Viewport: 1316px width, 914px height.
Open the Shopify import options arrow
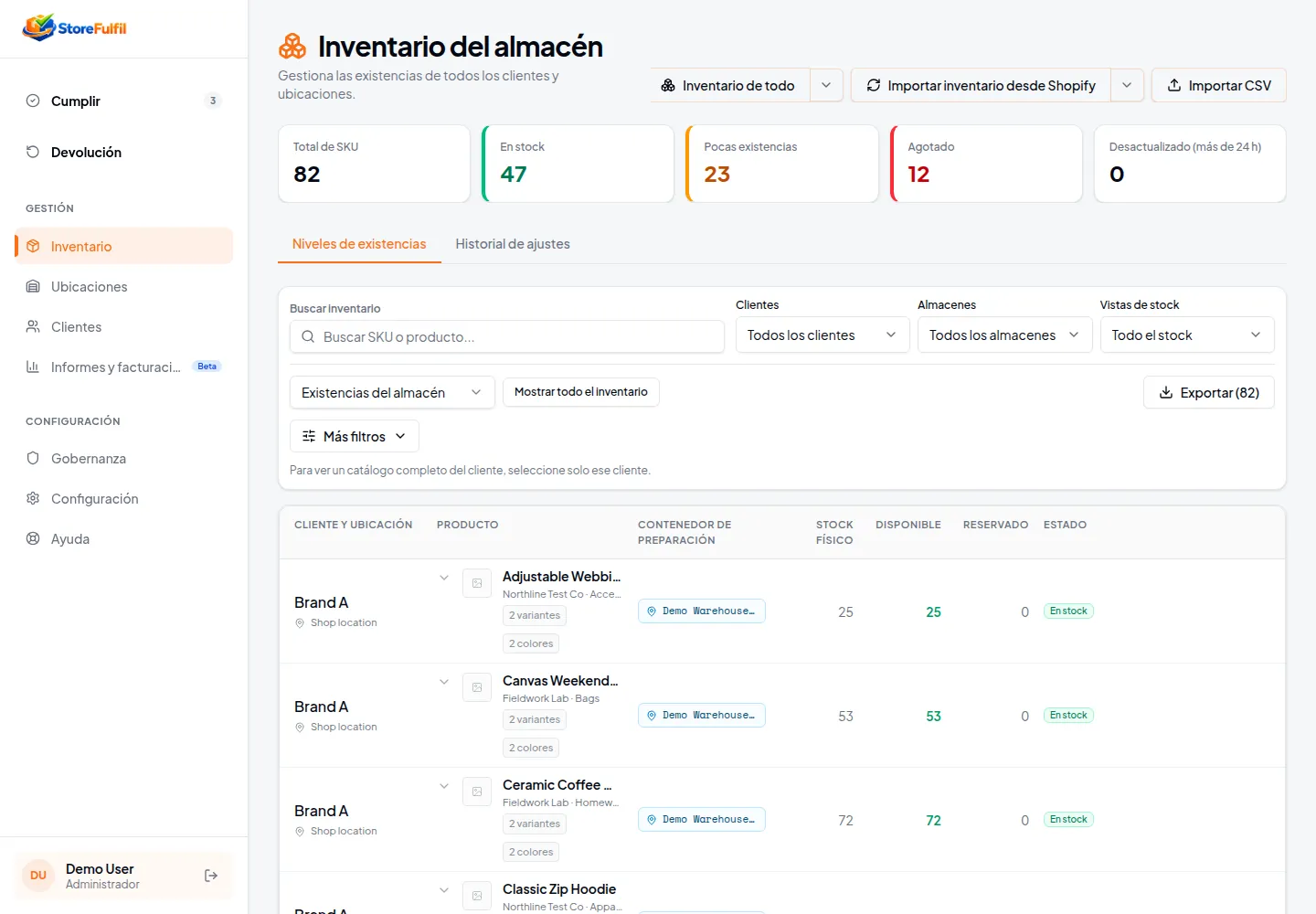pos(1127,85)
